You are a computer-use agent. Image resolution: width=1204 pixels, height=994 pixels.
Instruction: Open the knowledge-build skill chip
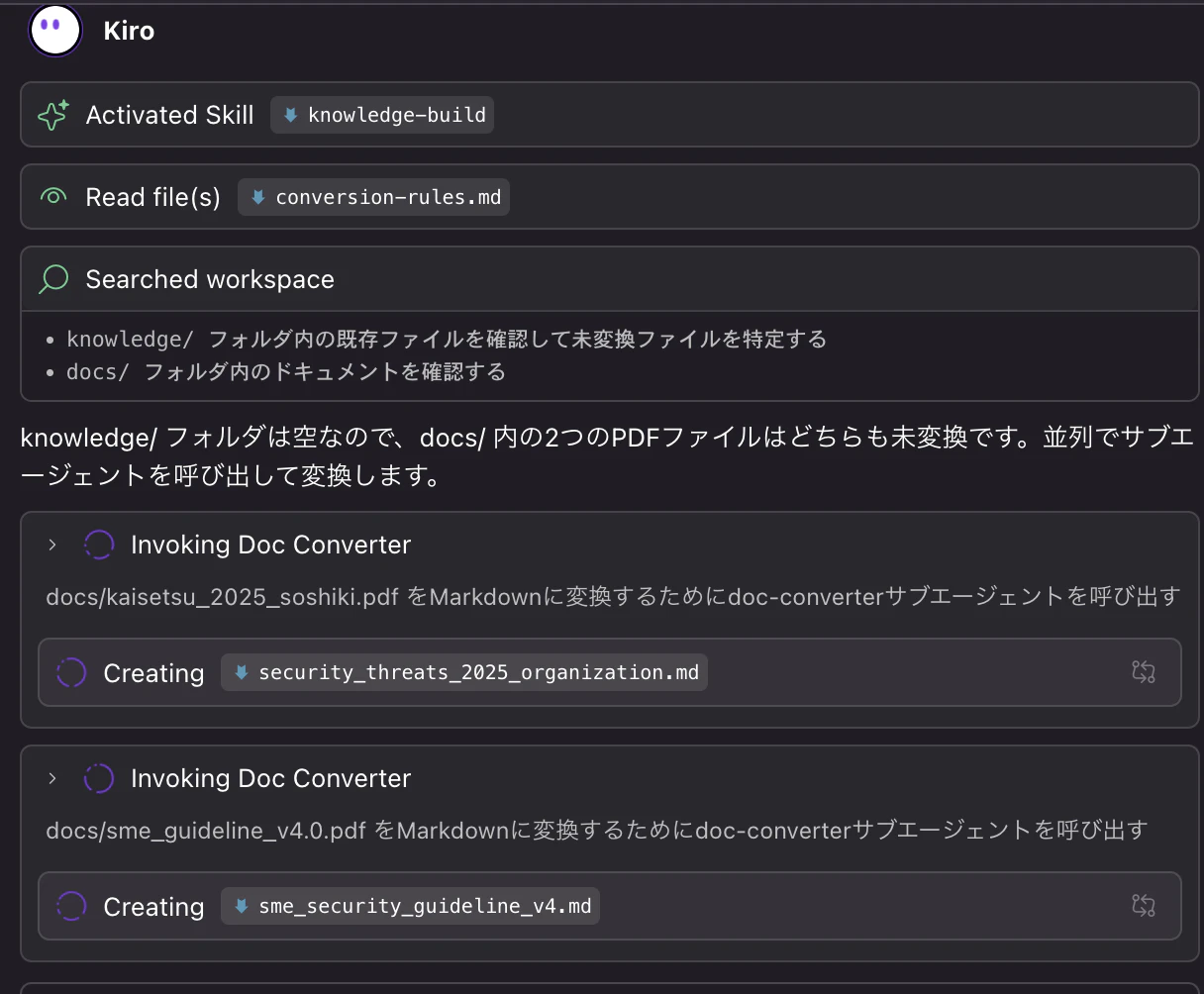[382, 115]
